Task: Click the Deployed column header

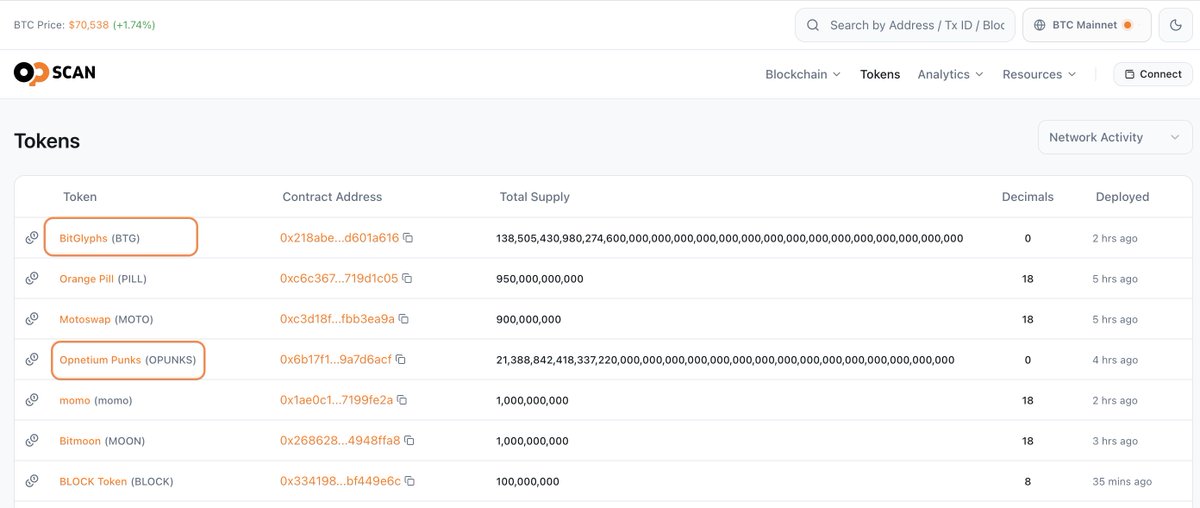Action: pos(1122,197)
